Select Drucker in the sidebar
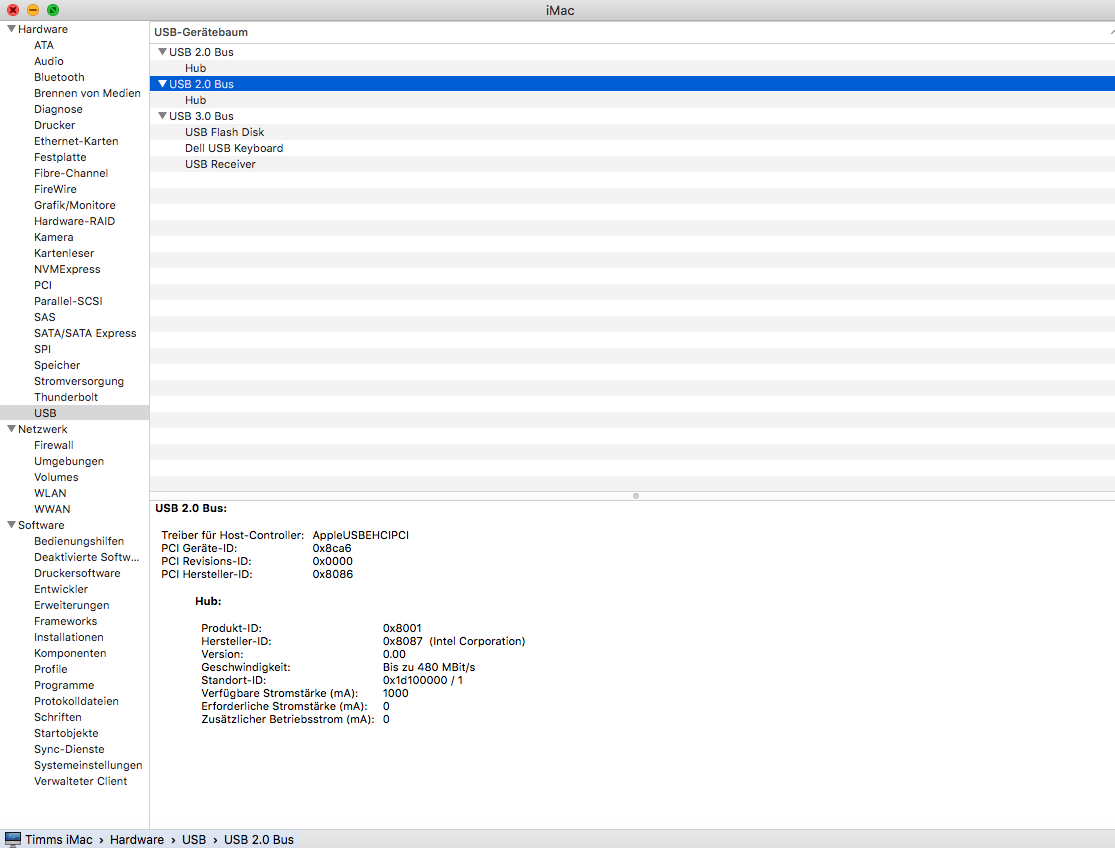This screenshot has width=1115, height=848. pos(55,125)
